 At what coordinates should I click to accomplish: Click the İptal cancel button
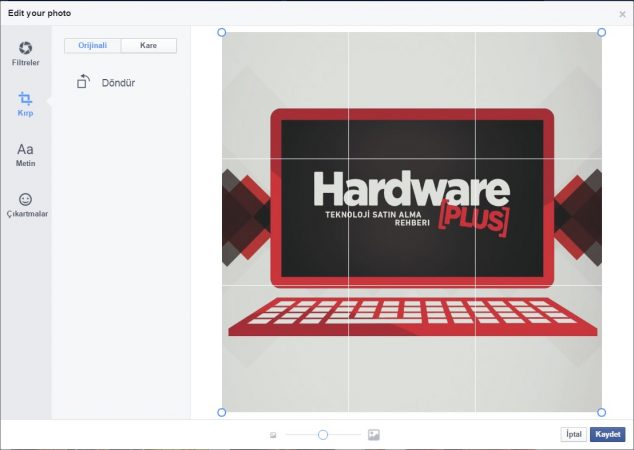point(574,434)
